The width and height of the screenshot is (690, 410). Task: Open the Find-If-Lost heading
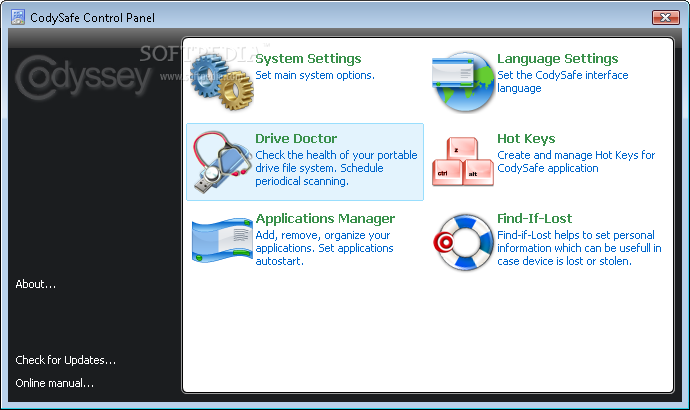coord(535,219)
